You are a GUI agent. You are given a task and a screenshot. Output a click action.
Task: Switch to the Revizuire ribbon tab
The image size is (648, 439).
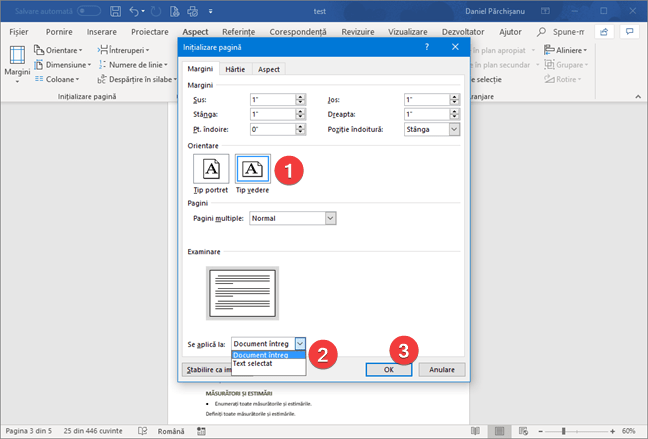coord(358,32)
